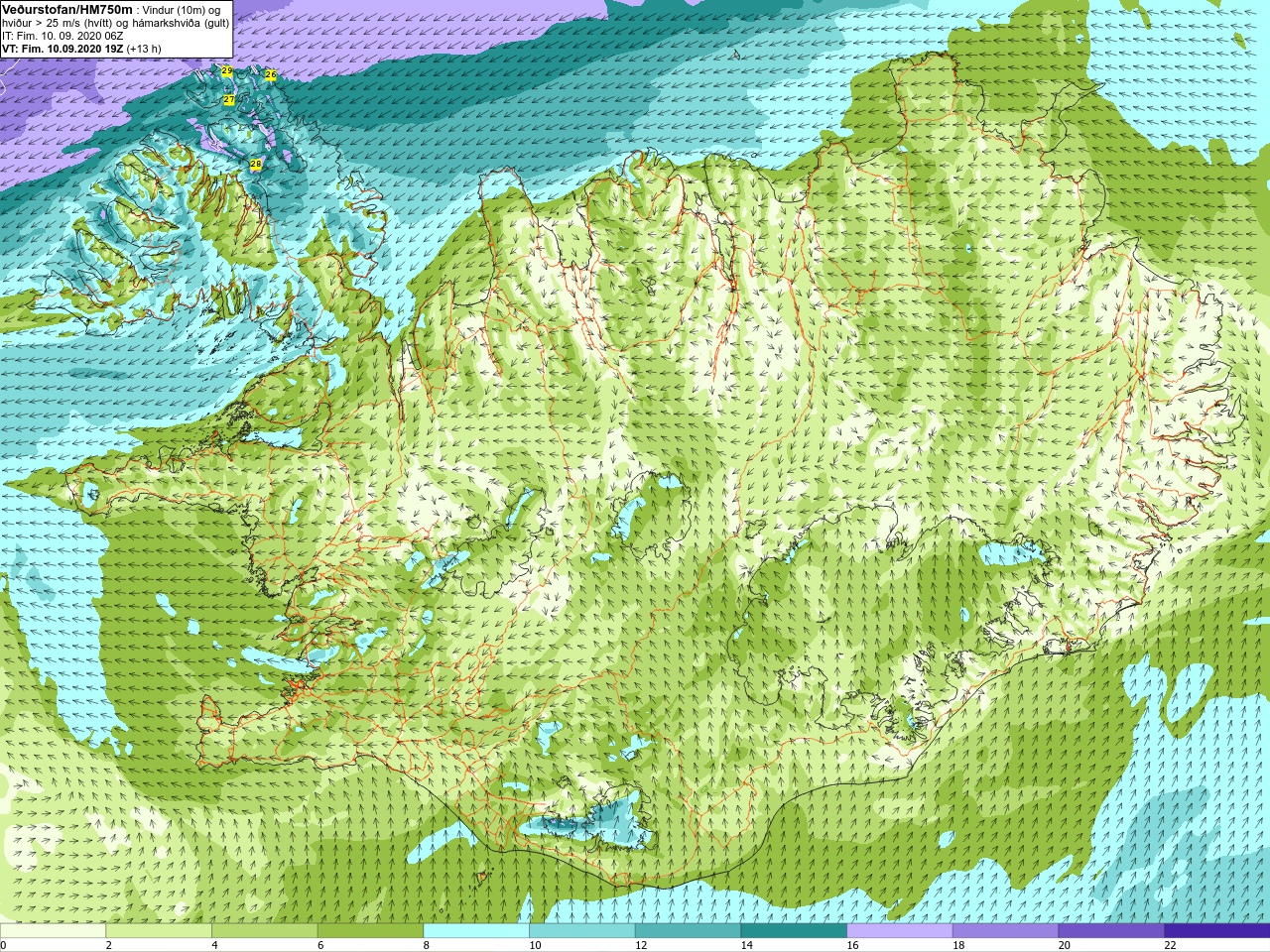Viewport: 1270px width, 952px height.
Task: Click the legend scale number 14
Action: [747, 945]
